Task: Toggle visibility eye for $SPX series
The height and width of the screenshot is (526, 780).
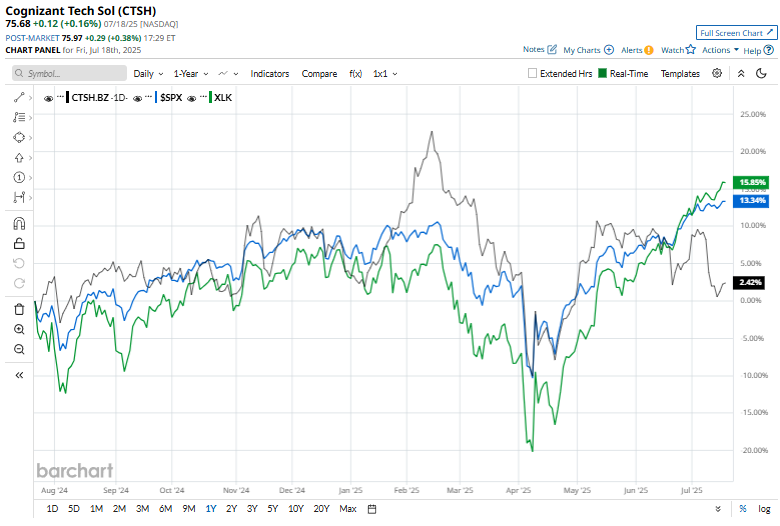Action: 138,98
